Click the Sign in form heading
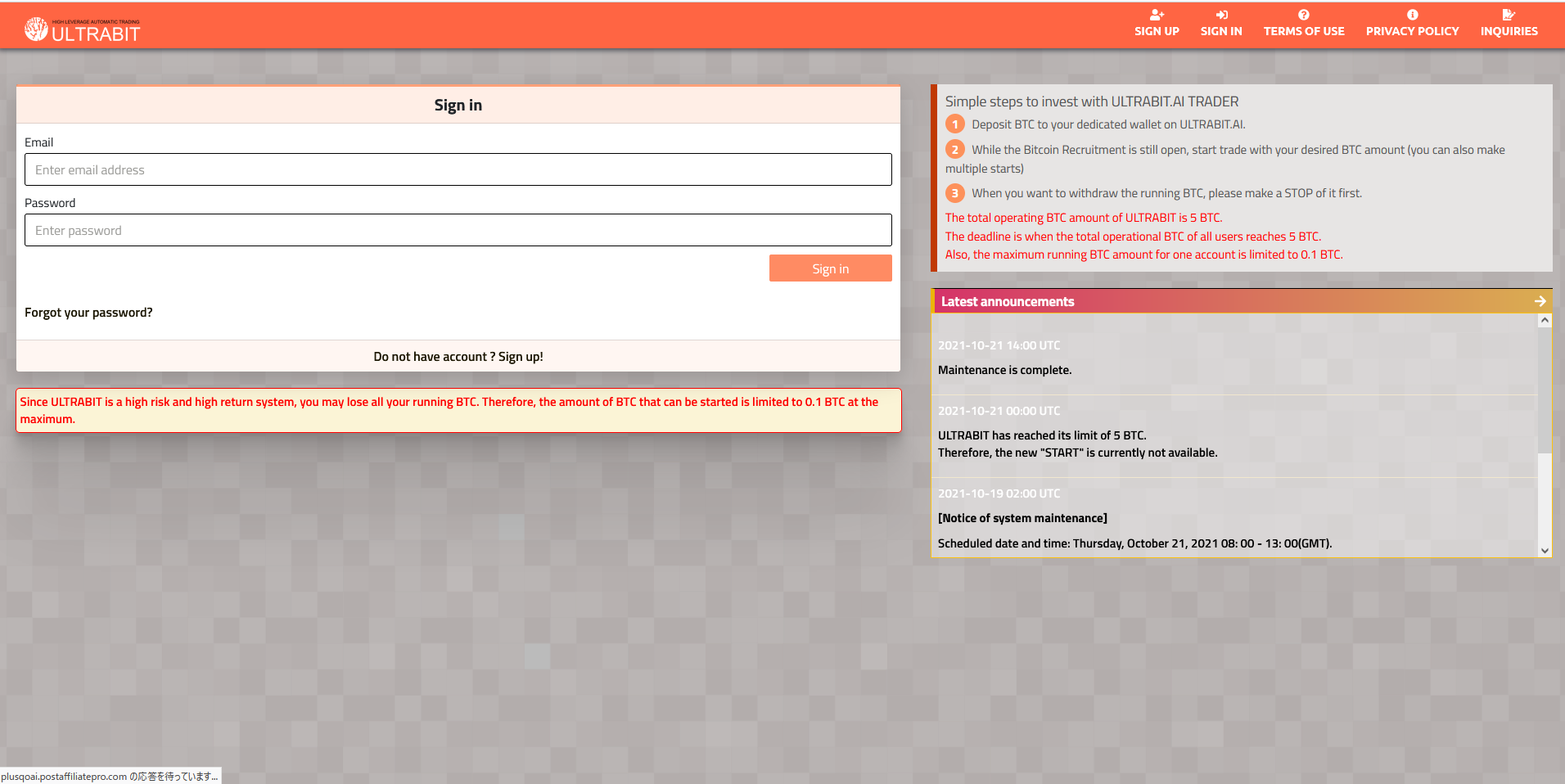 point(458,105)
